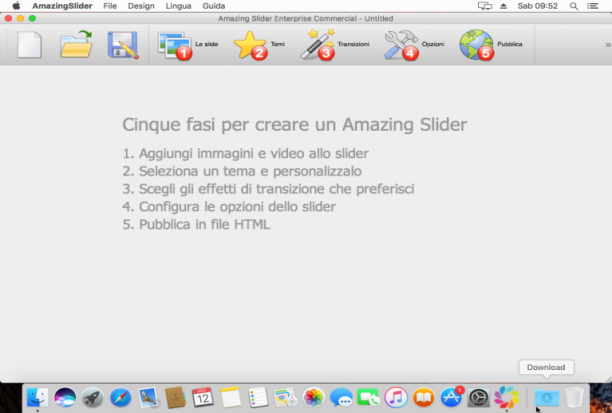
Task: Click the colorful pinwheel app in Dock
Action: 507,398
